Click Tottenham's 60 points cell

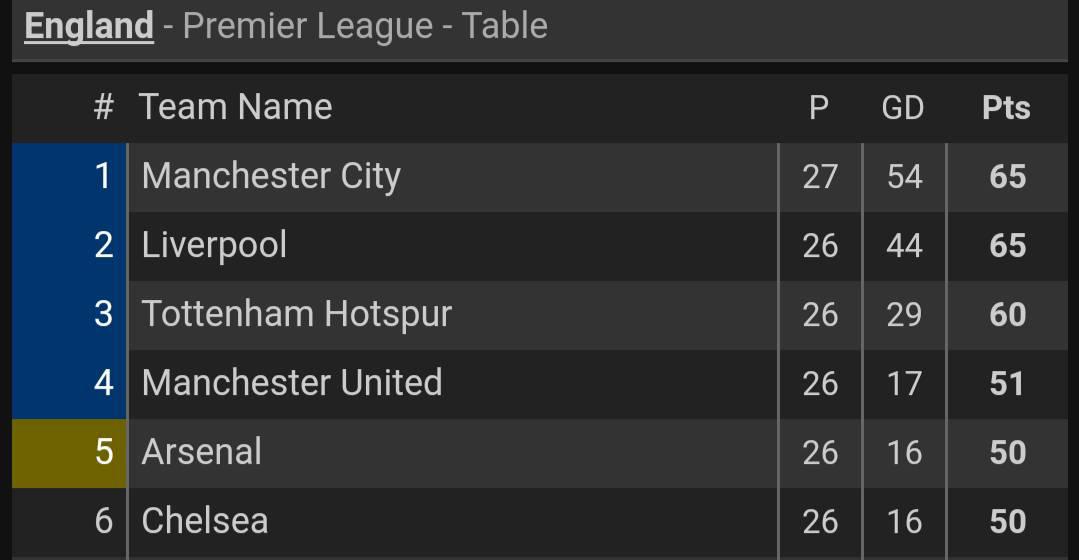(1007, 315)
